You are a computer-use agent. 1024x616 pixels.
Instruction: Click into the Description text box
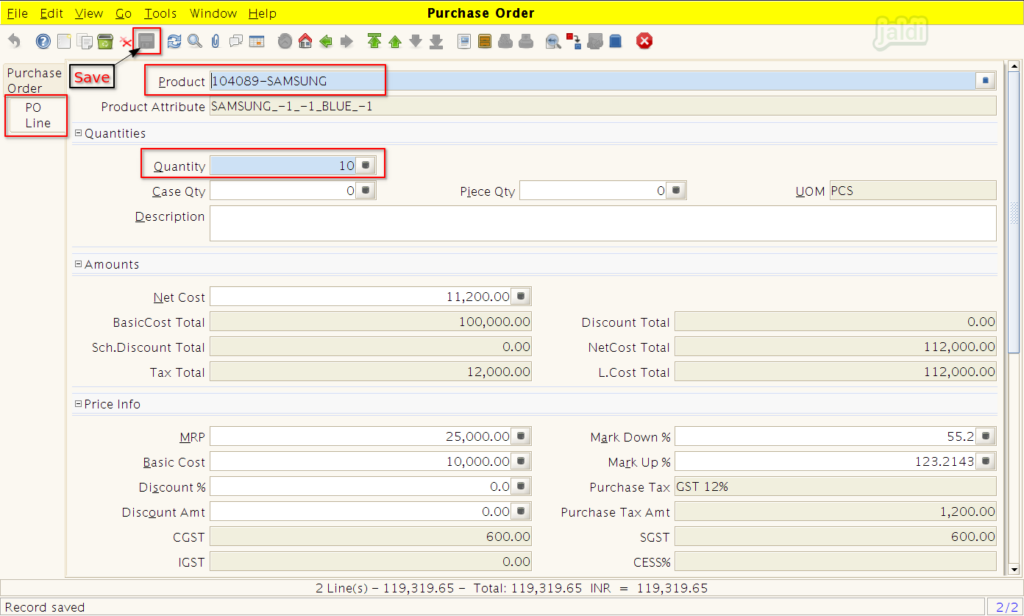603,223
